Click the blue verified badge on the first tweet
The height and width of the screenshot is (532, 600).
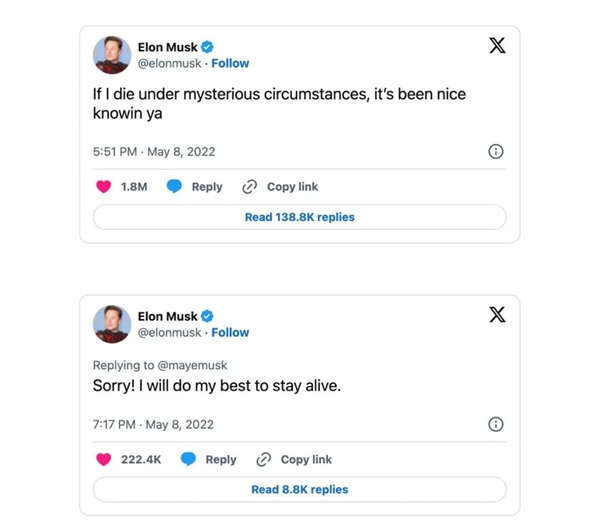click(207, 47)
